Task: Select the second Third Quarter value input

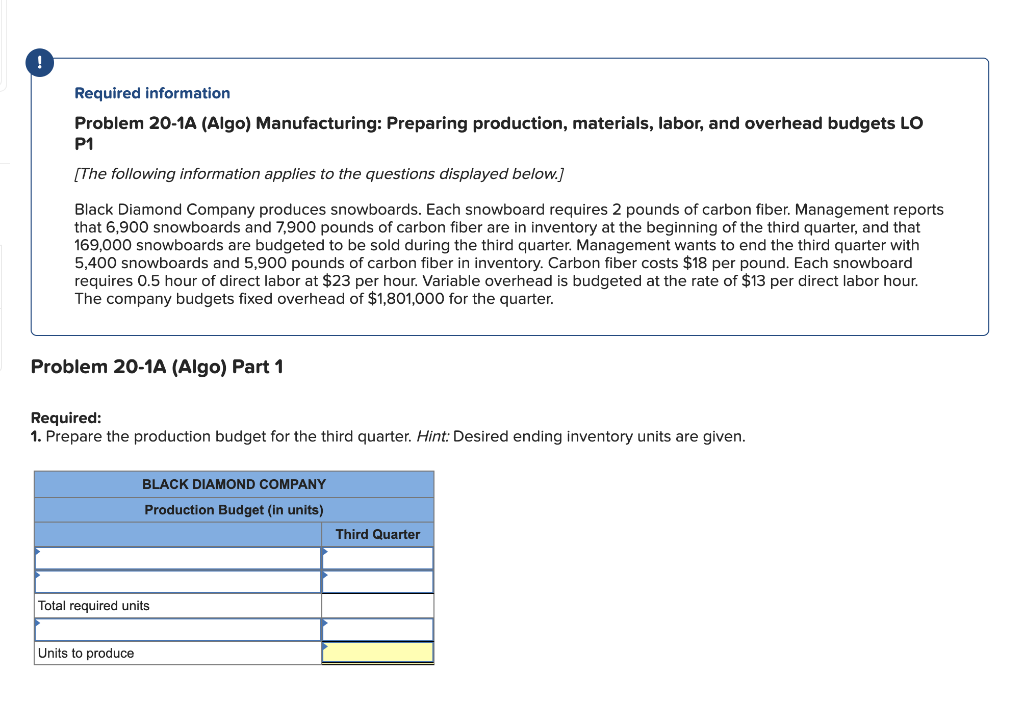Action: click(x=377, y=582)
